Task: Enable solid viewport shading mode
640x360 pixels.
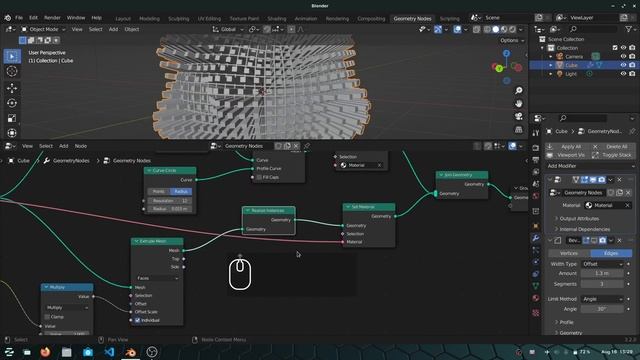Action: coord(496,29)
